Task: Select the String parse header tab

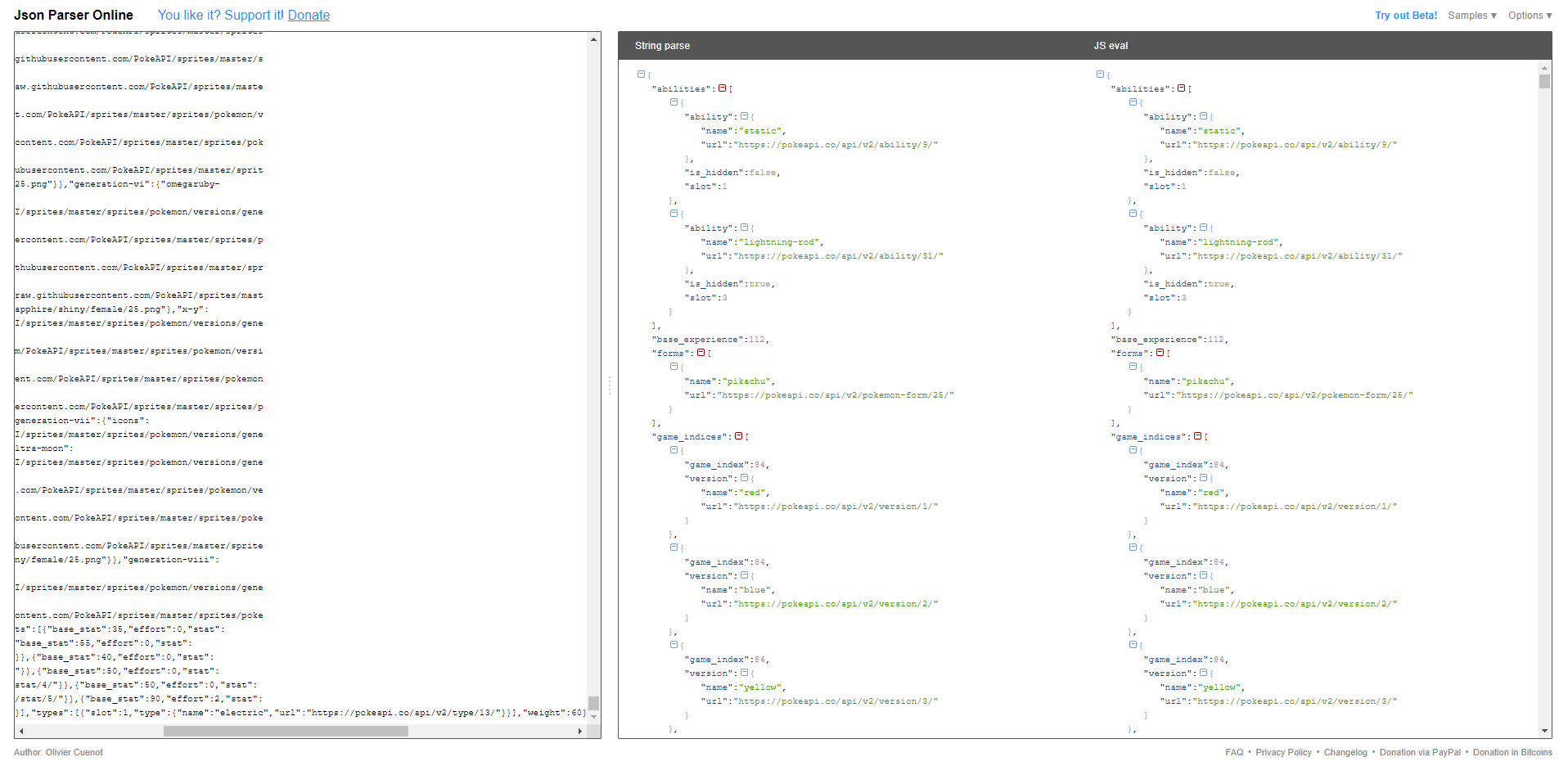Action: (x=663, y=46)
